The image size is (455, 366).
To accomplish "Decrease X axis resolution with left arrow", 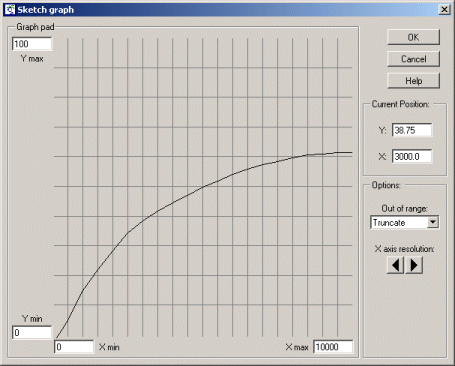I will 395,265.
